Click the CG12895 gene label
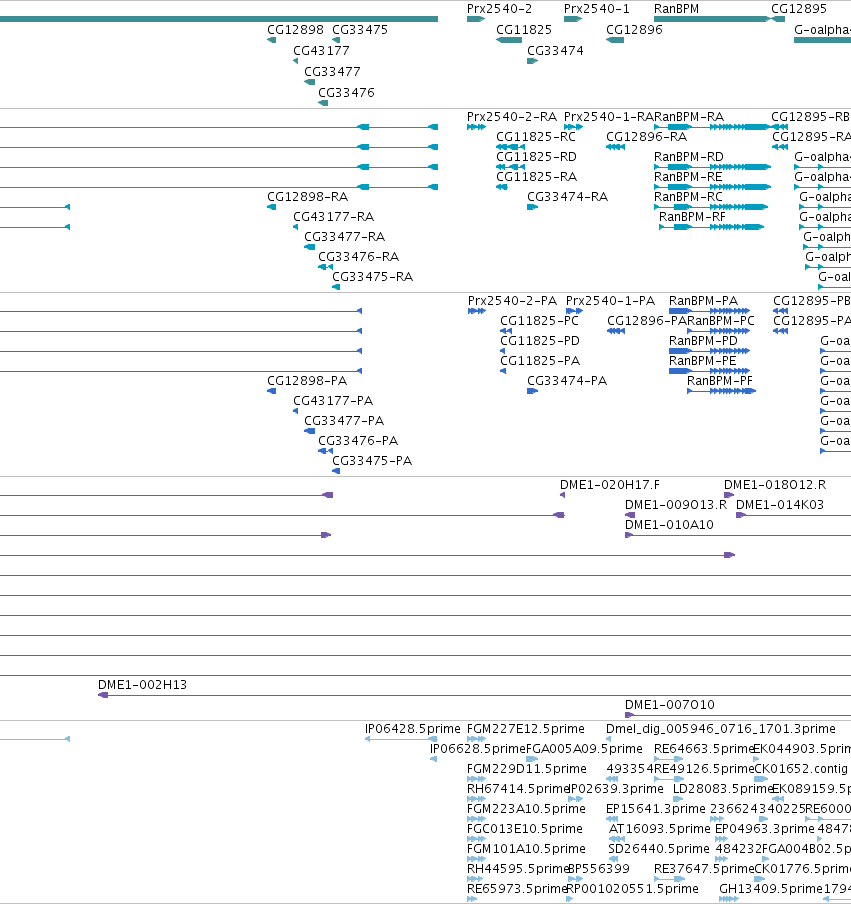The width and height of the screenshot is (851, 904). point(799,9)
